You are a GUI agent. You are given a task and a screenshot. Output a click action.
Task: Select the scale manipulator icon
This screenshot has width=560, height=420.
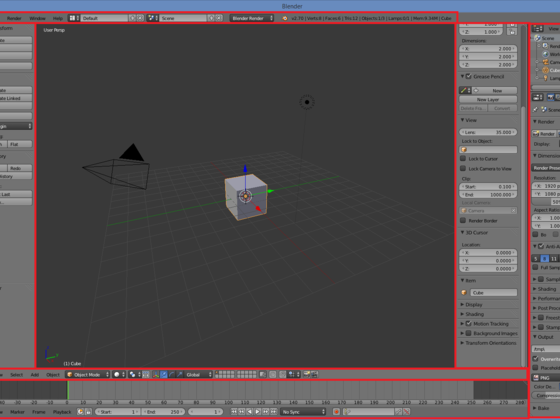pyautogui.click(x=180, y=374)
